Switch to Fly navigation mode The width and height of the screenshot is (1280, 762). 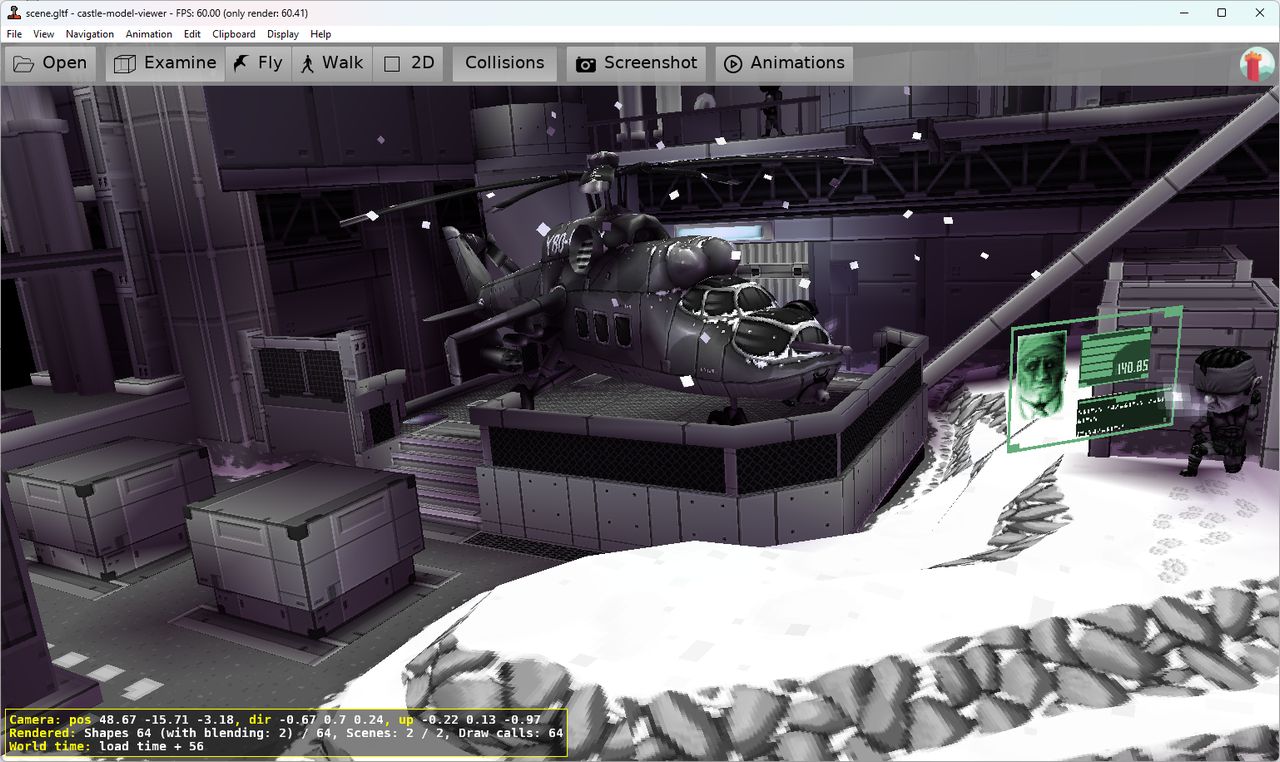pyautogui.click(x=258, y=63)
